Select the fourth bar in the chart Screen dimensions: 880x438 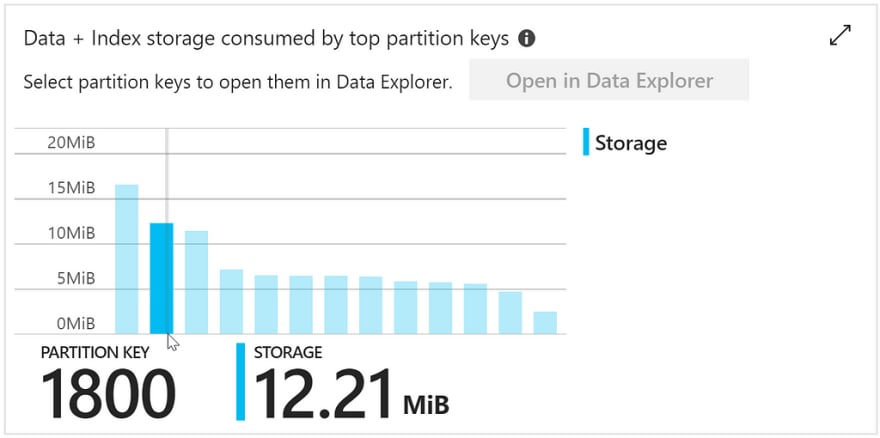(231, 302)
